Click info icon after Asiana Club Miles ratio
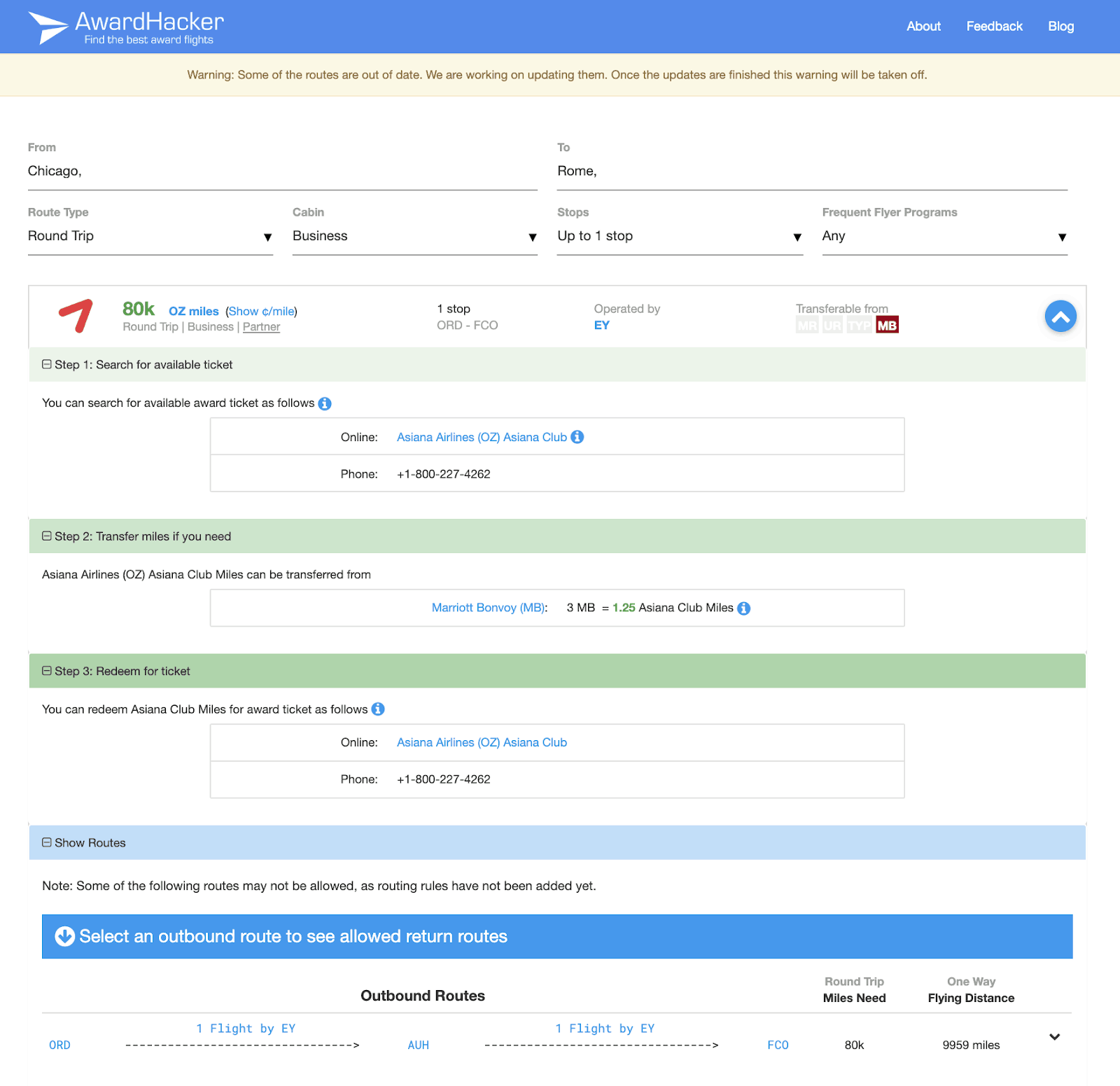Screen dimensions: 1120x1086 (x=744, y=608)
